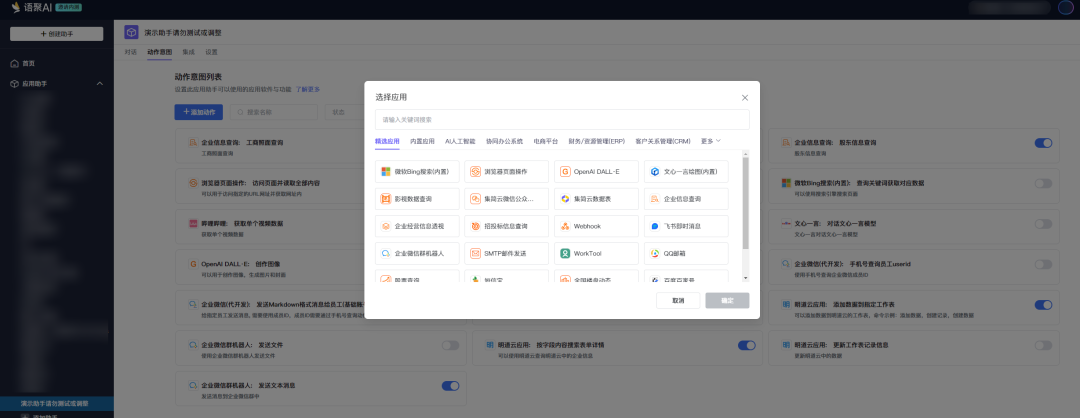The image size is (1080, 418).
Task: Switch to the 集成 page tab
Action: 188,52
